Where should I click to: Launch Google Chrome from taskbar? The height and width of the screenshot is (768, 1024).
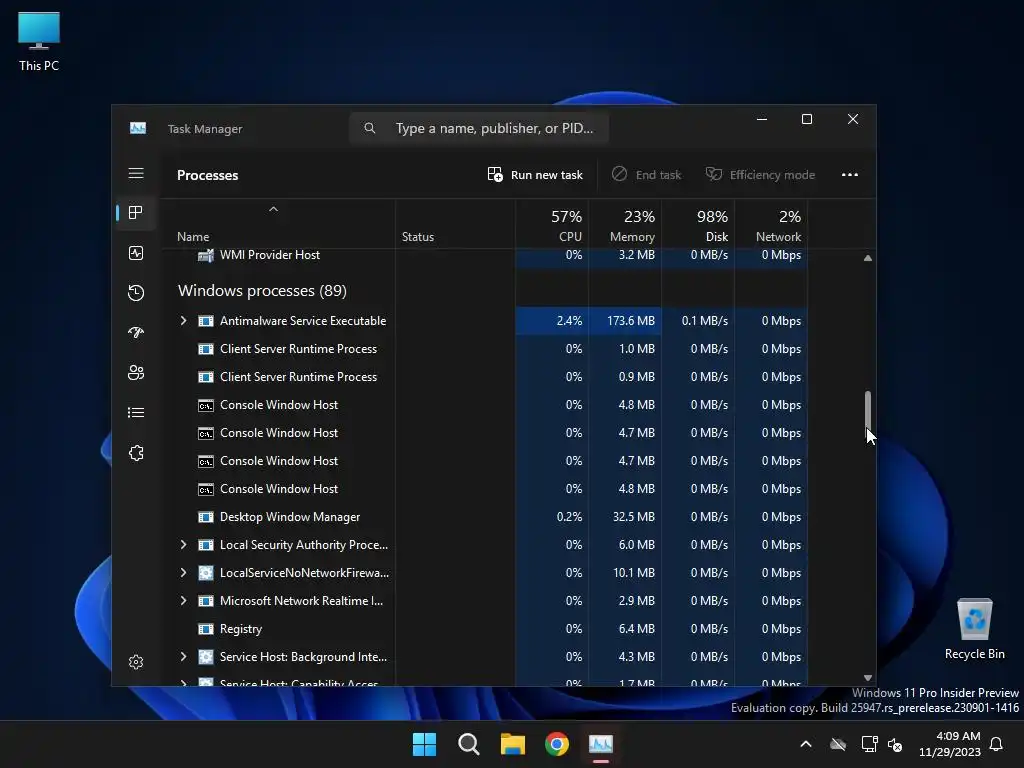pos(556,744)
